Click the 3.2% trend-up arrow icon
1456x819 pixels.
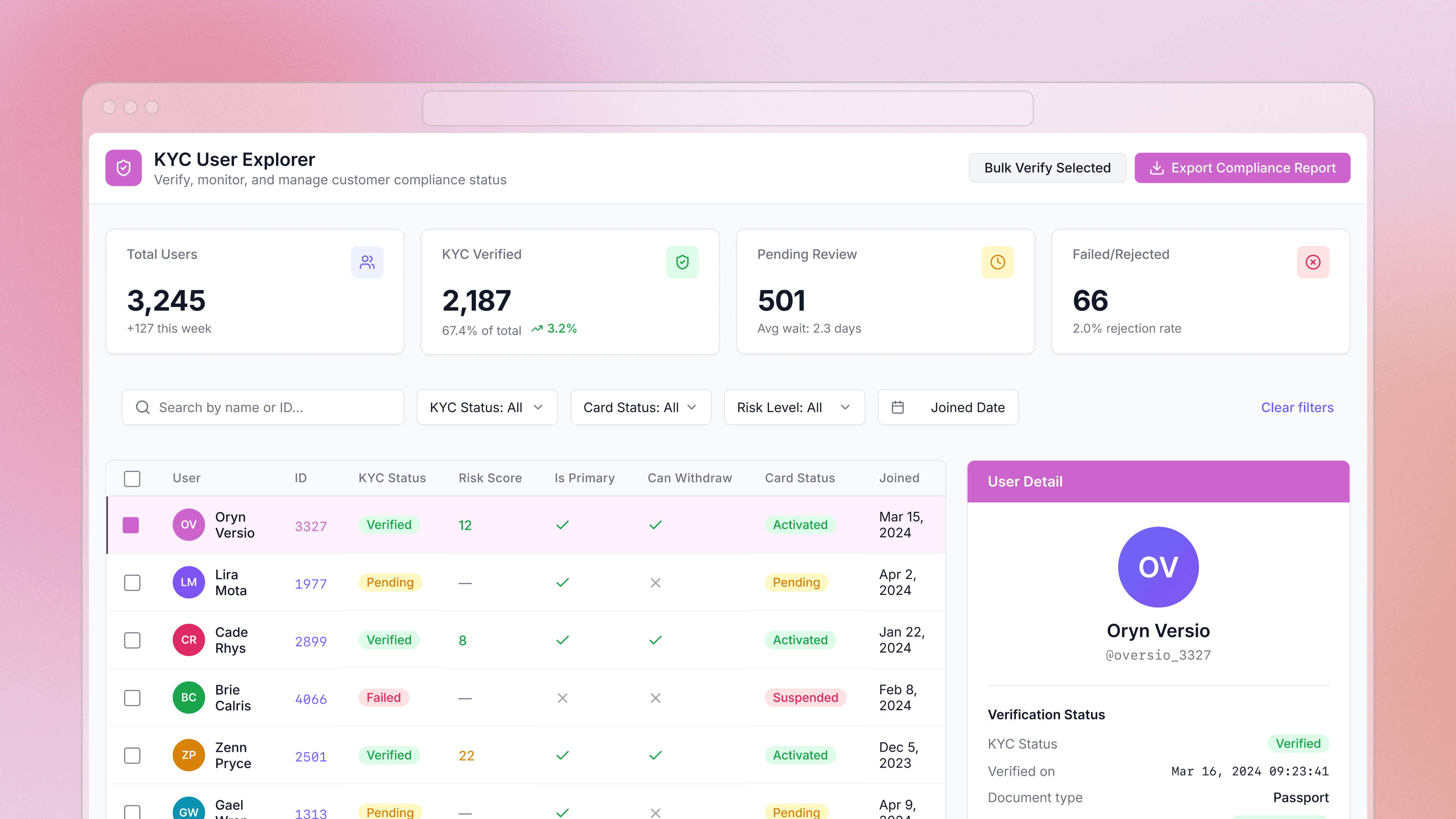pos(537,329)
